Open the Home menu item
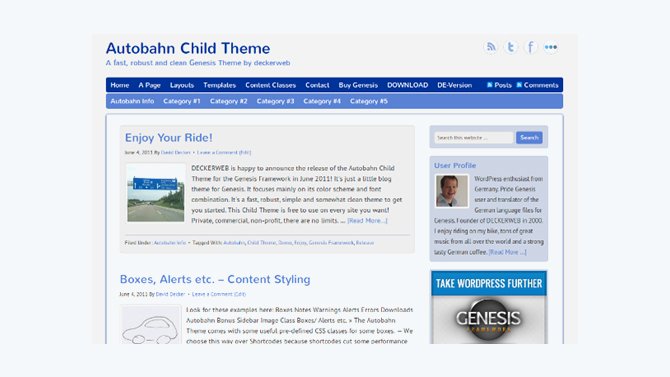The width and height of the screenshot is (670, 377). pos(120,85)
